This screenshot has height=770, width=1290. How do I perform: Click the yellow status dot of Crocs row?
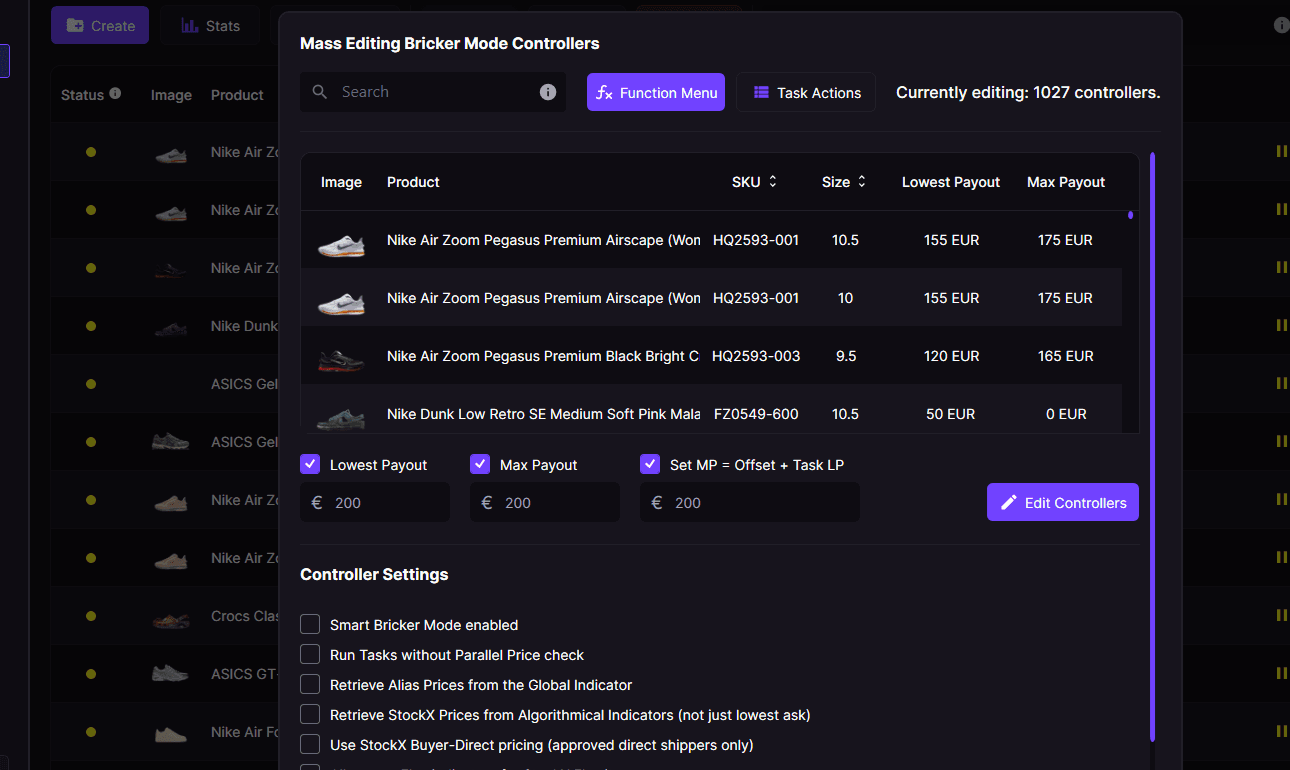point(91,616)
